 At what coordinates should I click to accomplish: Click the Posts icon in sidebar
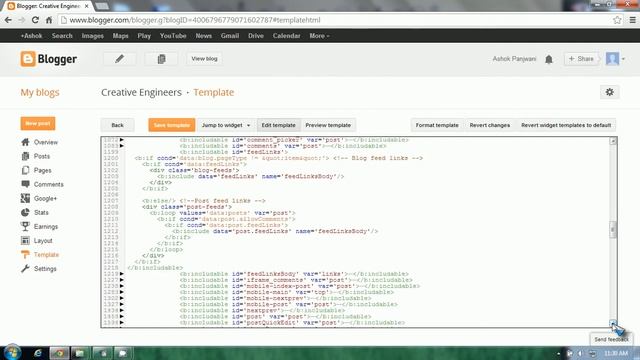25,156
